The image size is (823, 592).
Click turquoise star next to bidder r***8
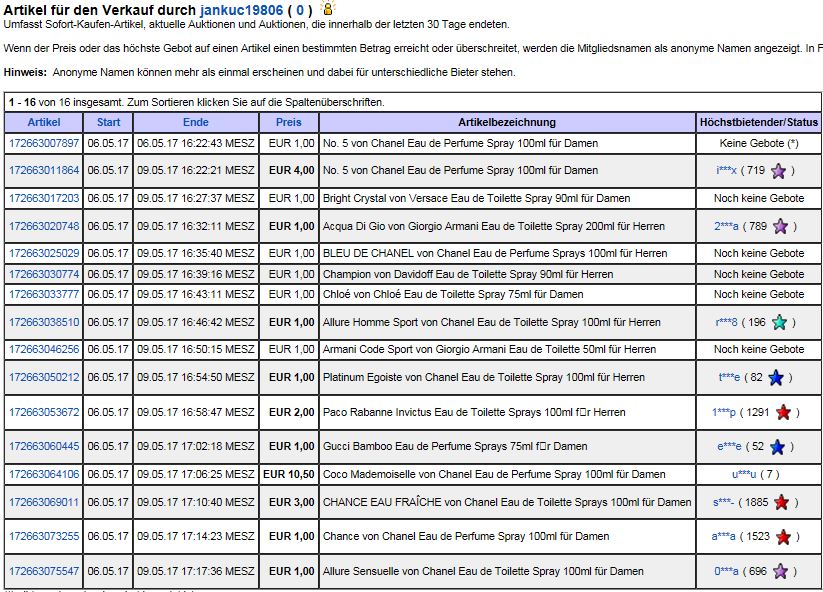[x=779, y=322]
